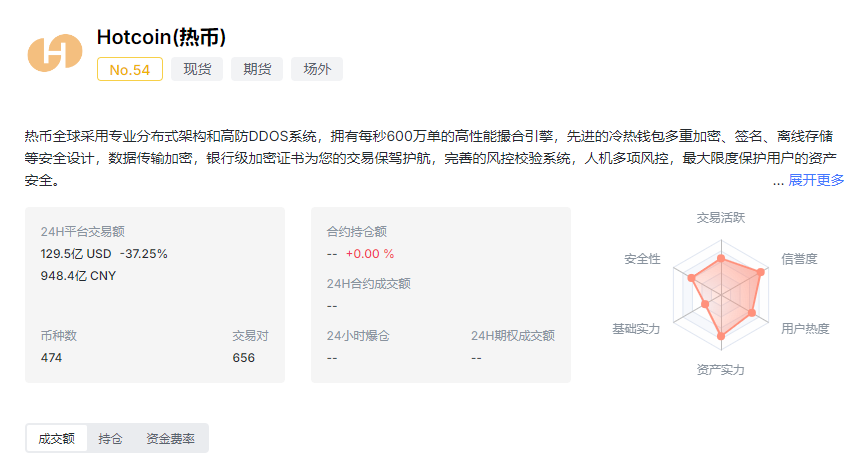This screenshot has height=461, width=854.
Task: Expand description with 展开更多
Action: click(816, 180)
